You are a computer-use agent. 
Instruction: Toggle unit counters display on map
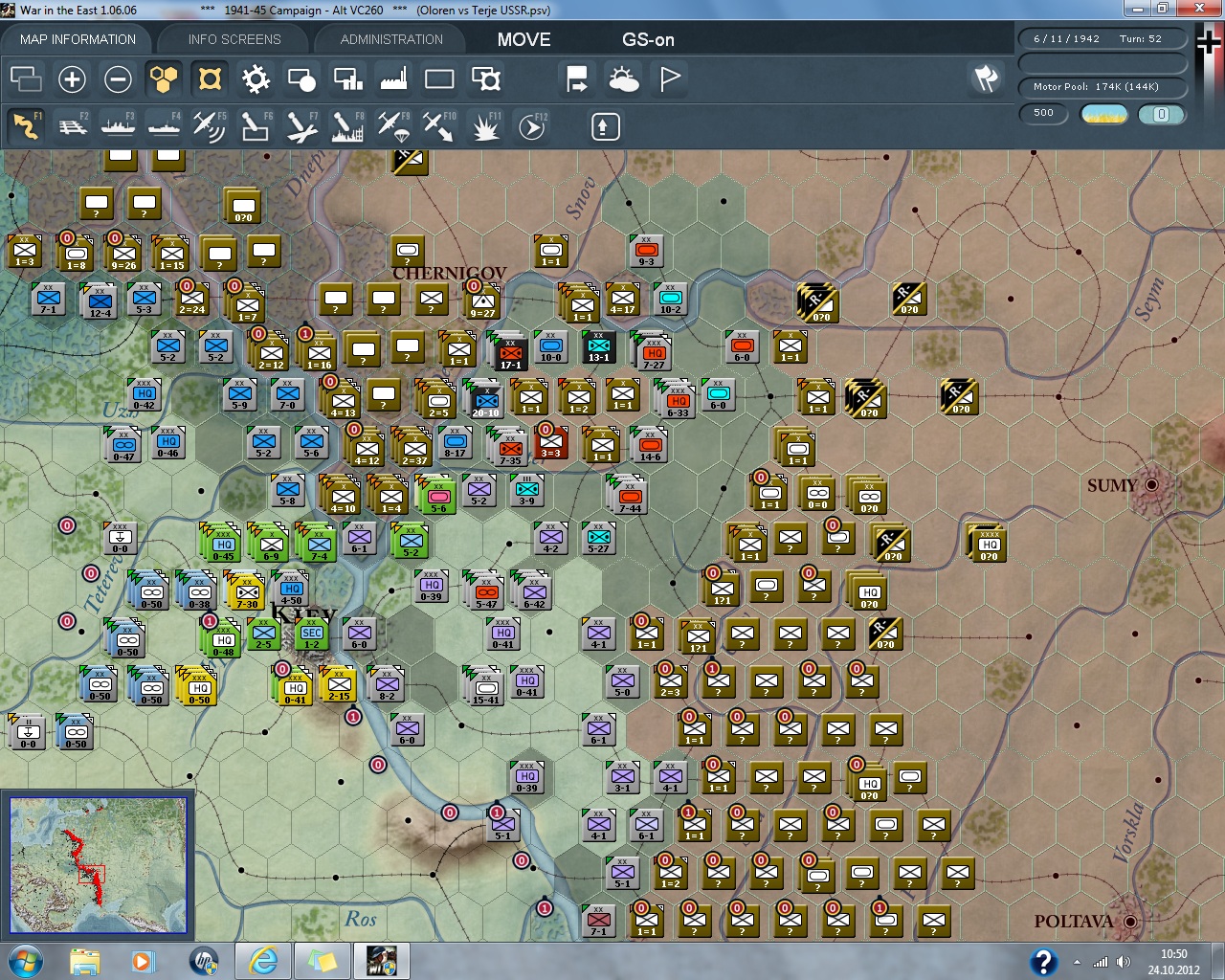pos(210,78)
